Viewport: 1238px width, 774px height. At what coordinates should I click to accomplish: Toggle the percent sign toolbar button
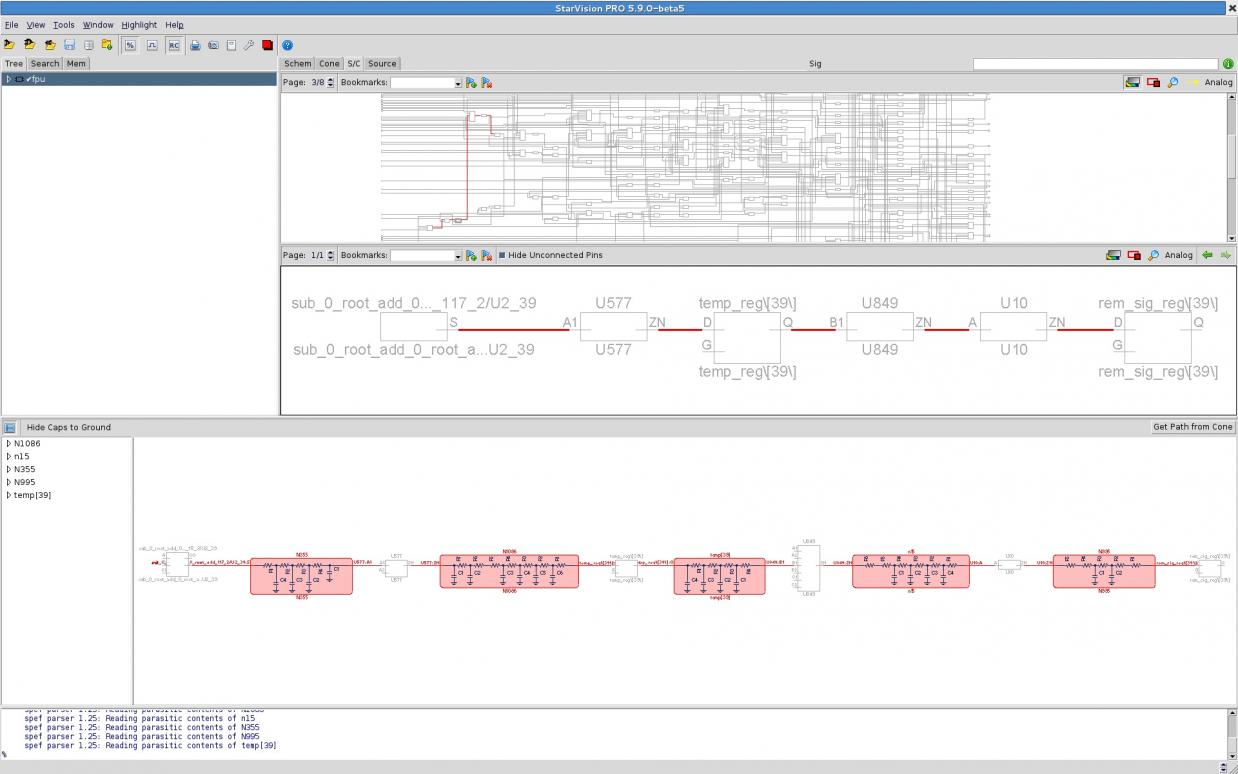click(130, 45)
